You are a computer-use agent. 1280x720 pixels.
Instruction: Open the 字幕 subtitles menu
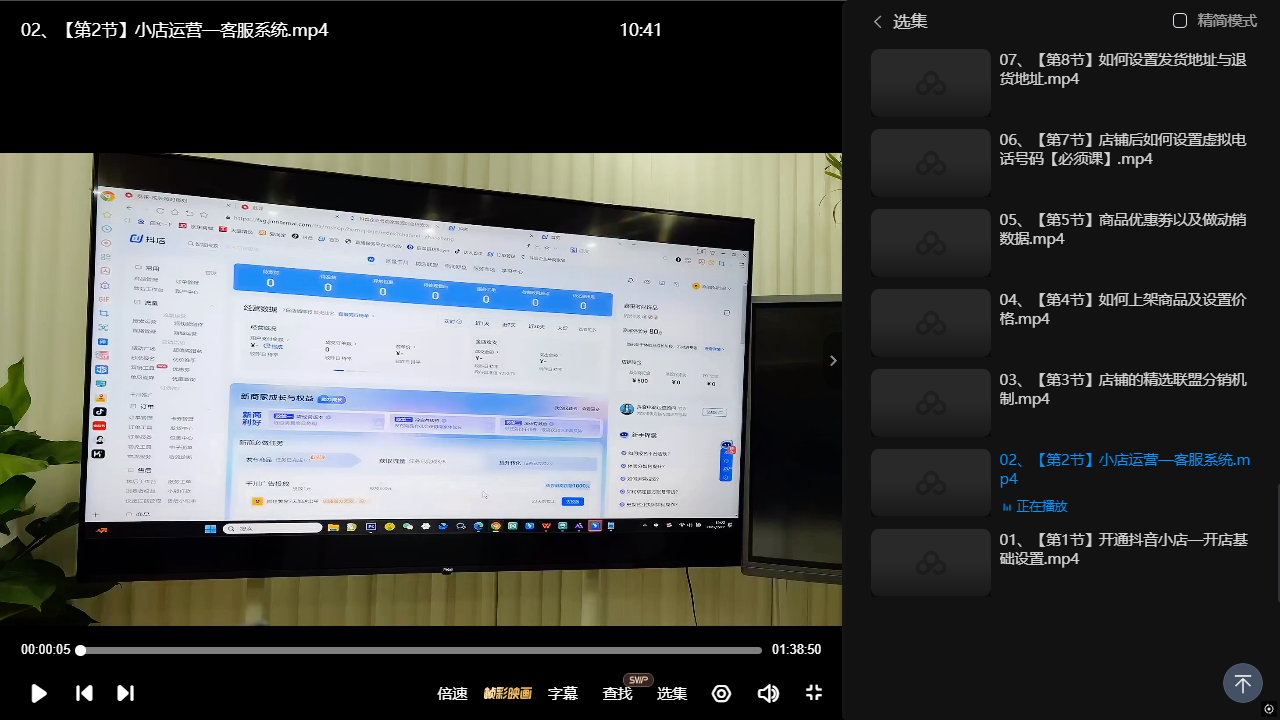click(563, 693)
